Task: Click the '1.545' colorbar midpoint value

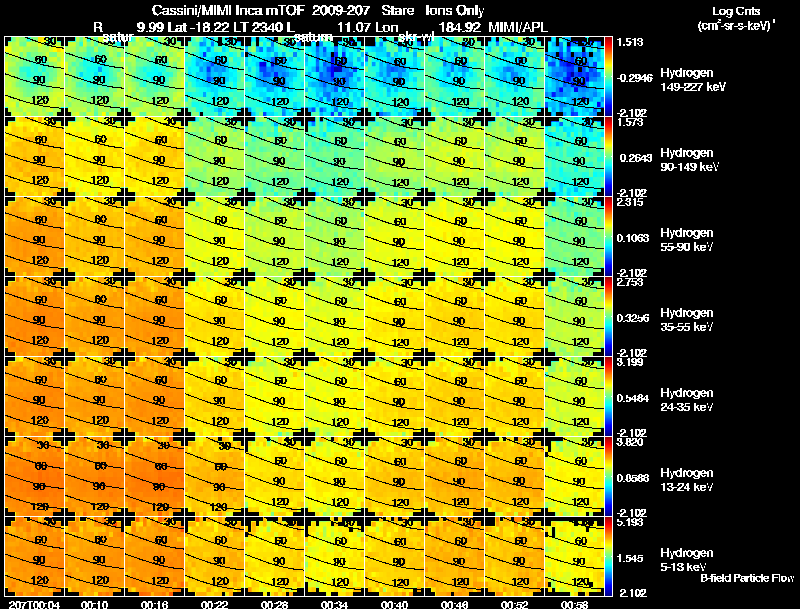Action: coord(630,559)
